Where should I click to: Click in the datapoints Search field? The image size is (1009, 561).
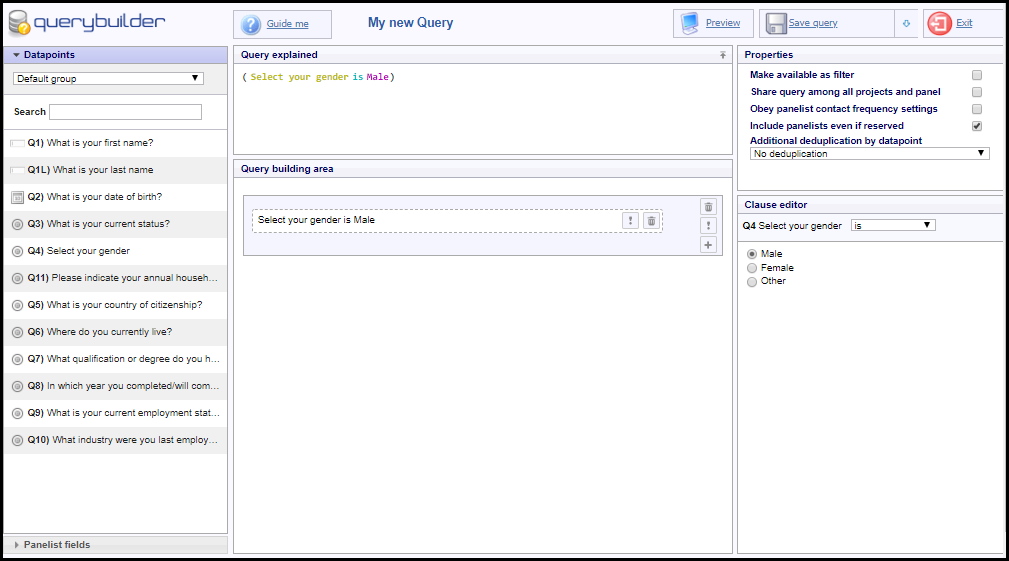click(x=125, y=112)
